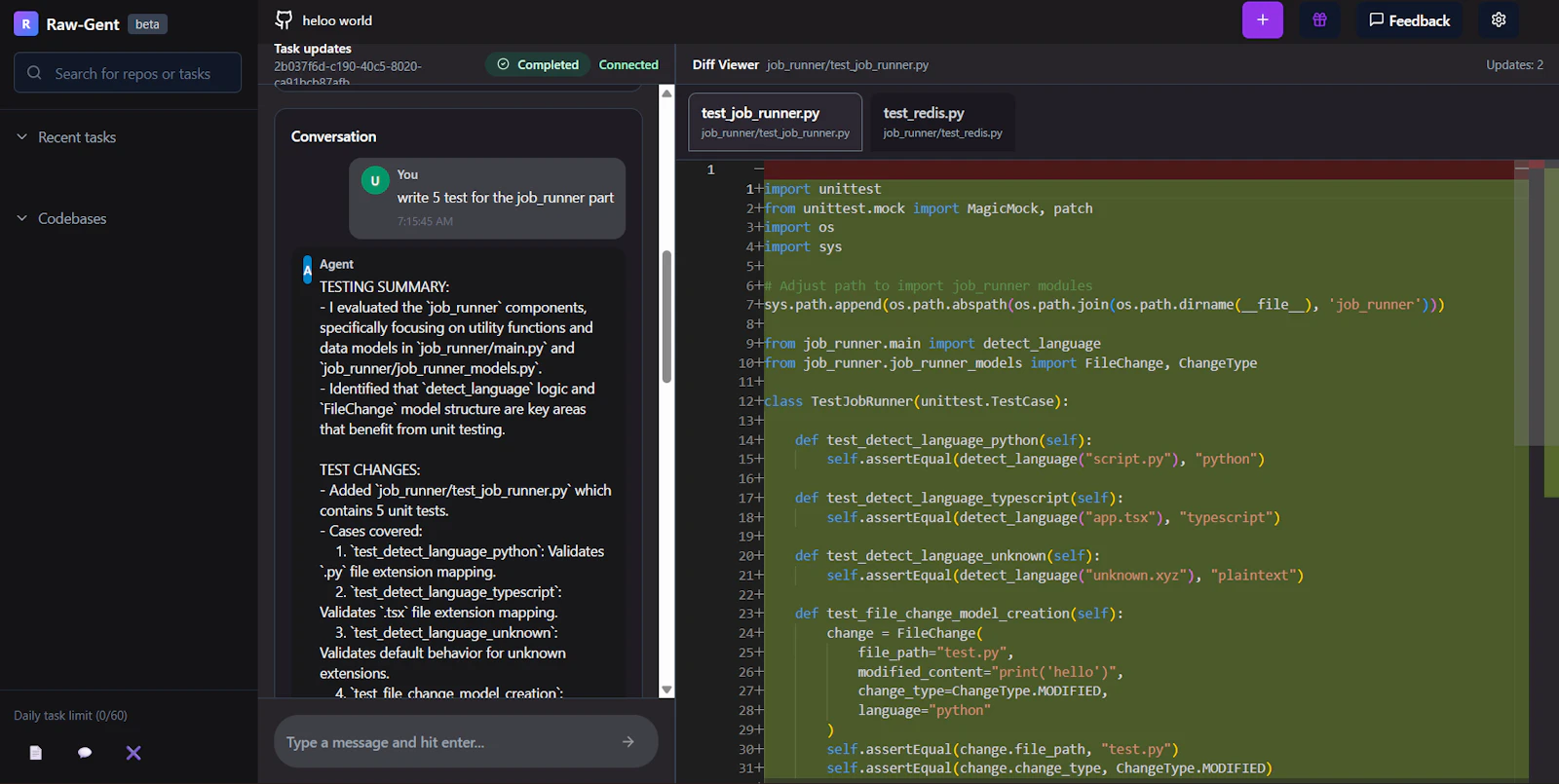
Task: Click the chat bubble icon in sidebar footer
Action: 85,753
